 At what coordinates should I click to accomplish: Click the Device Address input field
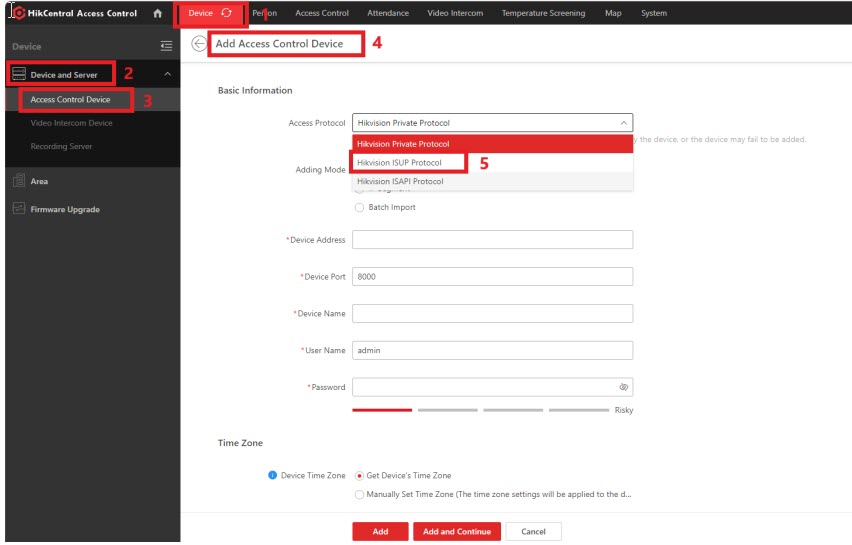pyautogui.click(x=492, y=240)
